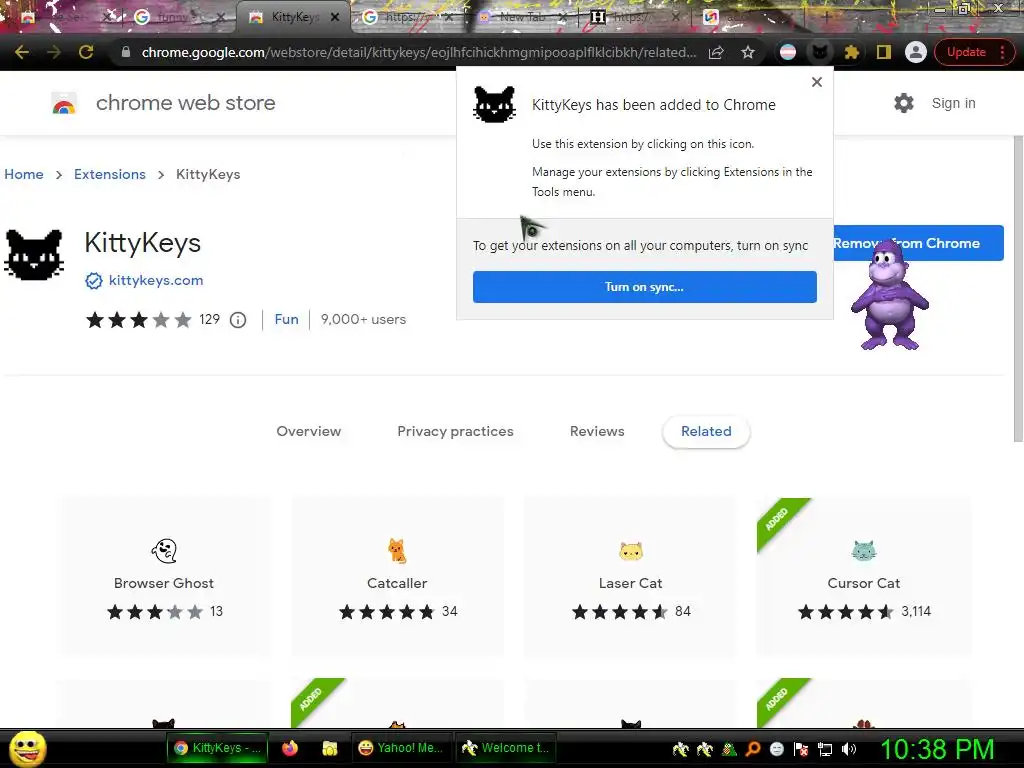Click the lock icon for site information
Image resolution: width=1024 pixels, height=768 pixels.
tap(126, 52)
